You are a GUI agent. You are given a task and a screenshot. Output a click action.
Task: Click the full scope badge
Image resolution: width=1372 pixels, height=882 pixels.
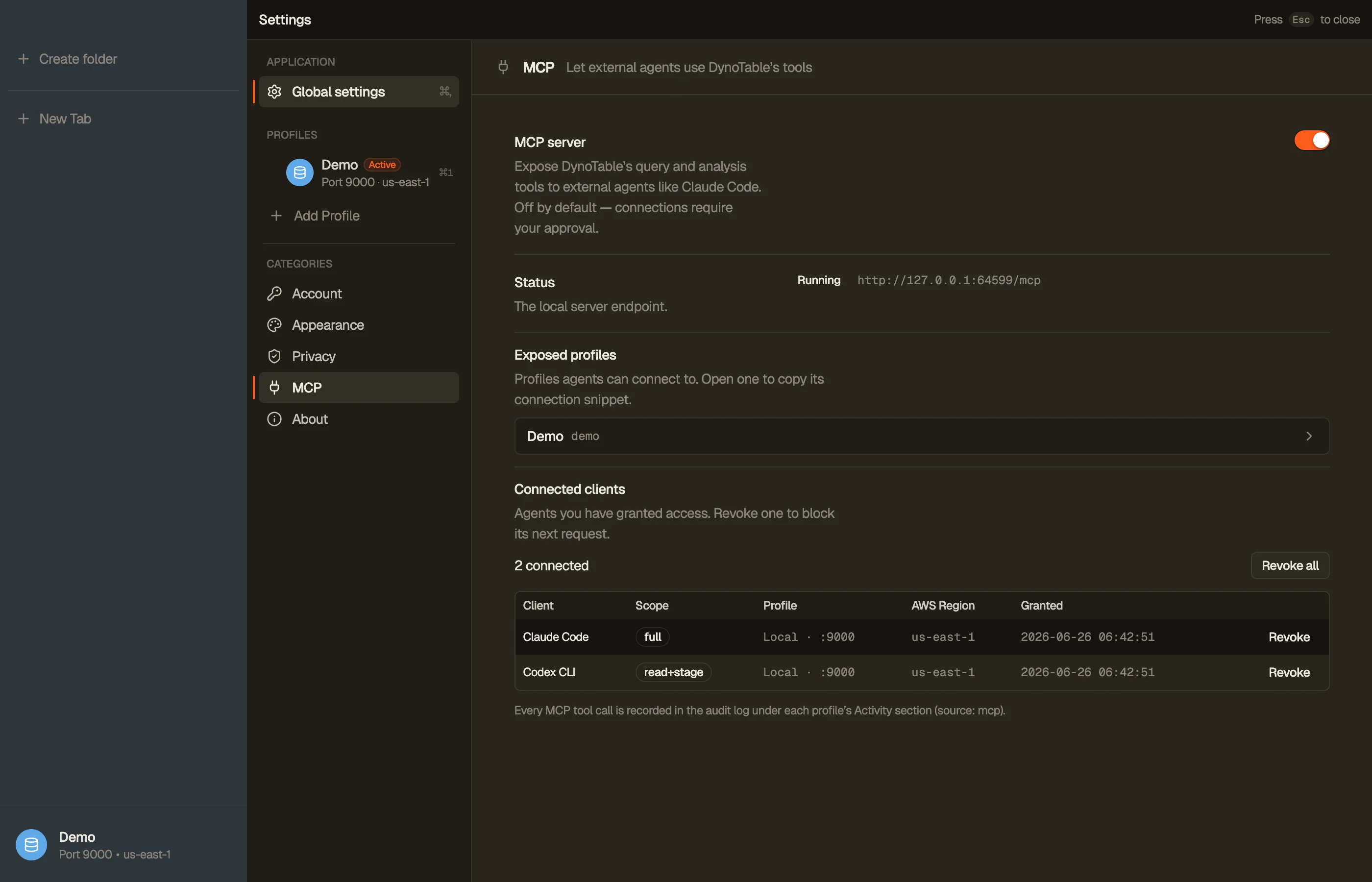coord(652,637)
